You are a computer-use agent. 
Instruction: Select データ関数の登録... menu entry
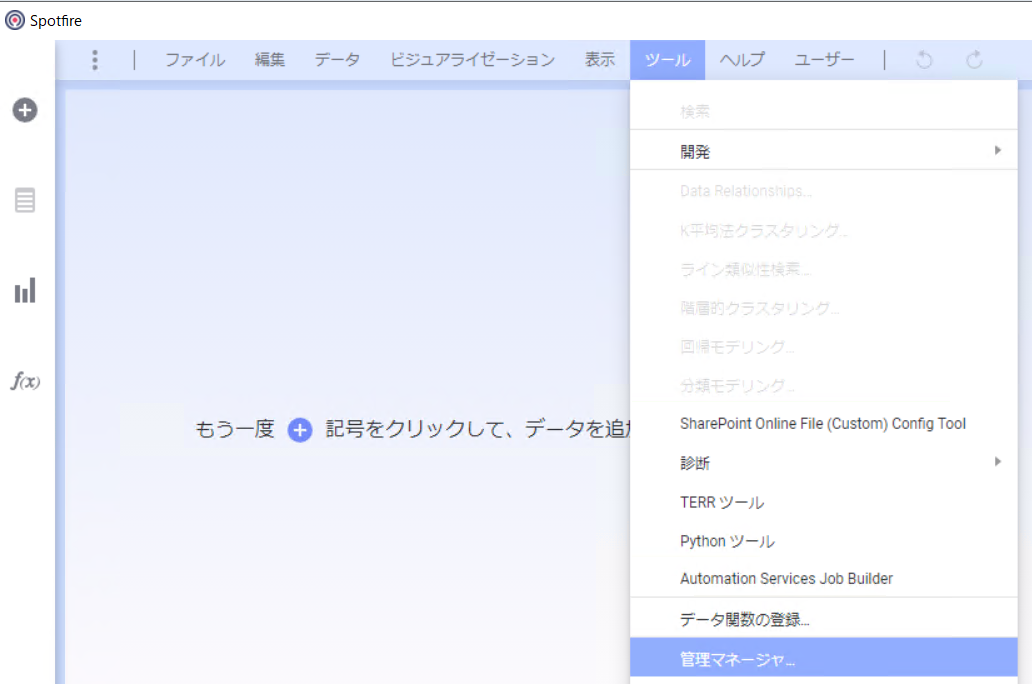click(823, 619)
